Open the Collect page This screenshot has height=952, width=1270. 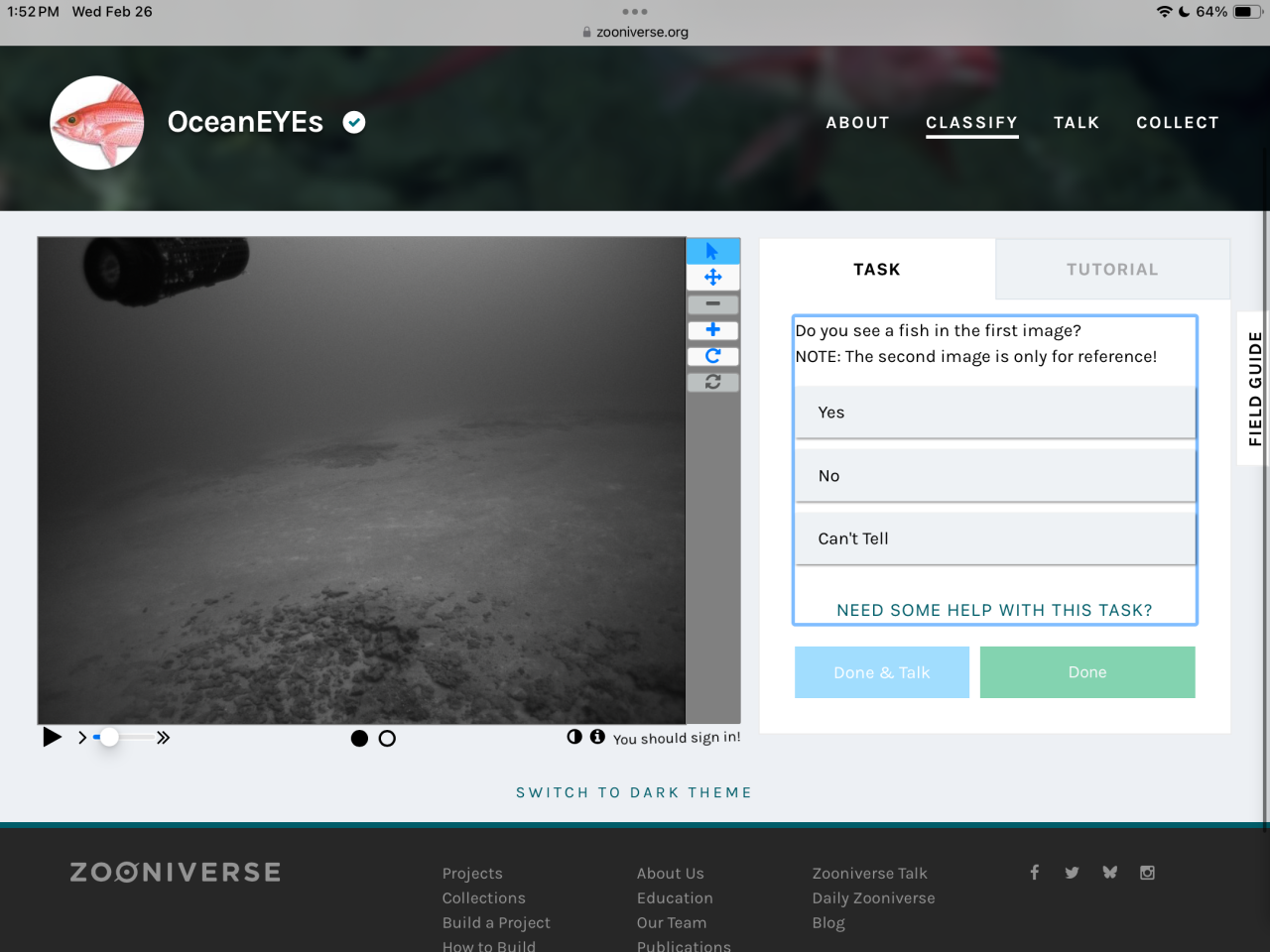point(1178,123)
